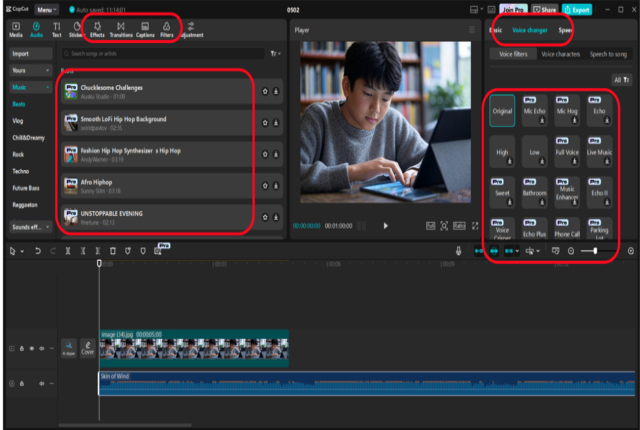Select the Original voice filter
Image resolution: width=640 pixels, height=430 pixels.
click(502, 111)
